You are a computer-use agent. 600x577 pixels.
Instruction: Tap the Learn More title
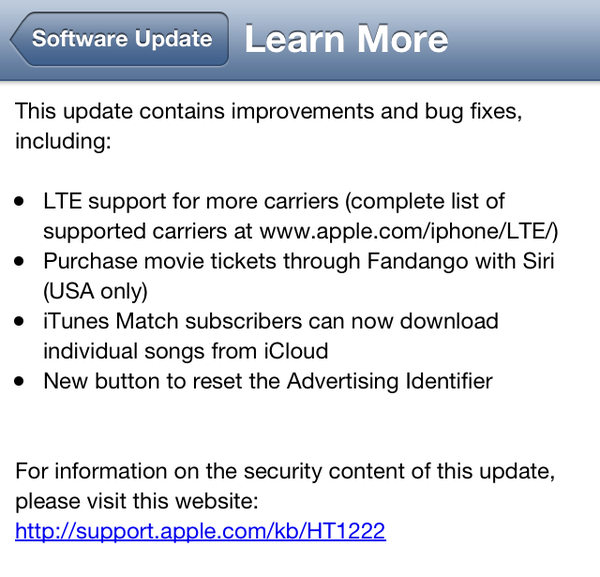[x=346, y=39]
